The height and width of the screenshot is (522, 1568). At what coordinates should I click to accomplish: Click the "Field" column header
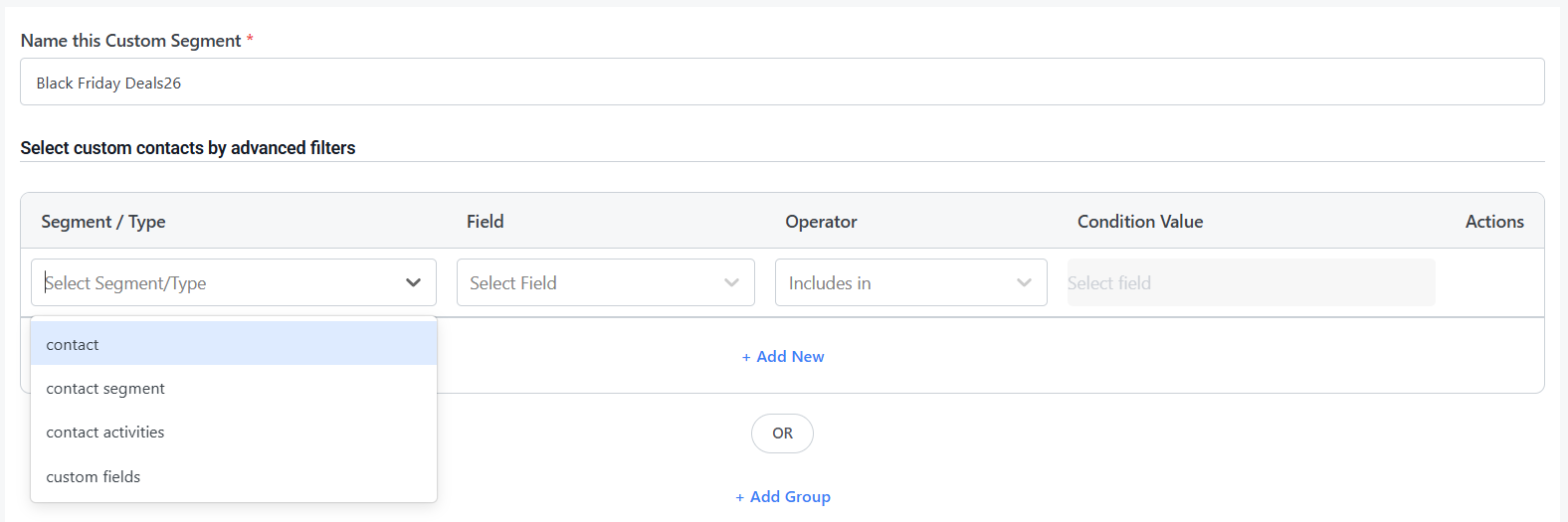[x=486, y=221]
